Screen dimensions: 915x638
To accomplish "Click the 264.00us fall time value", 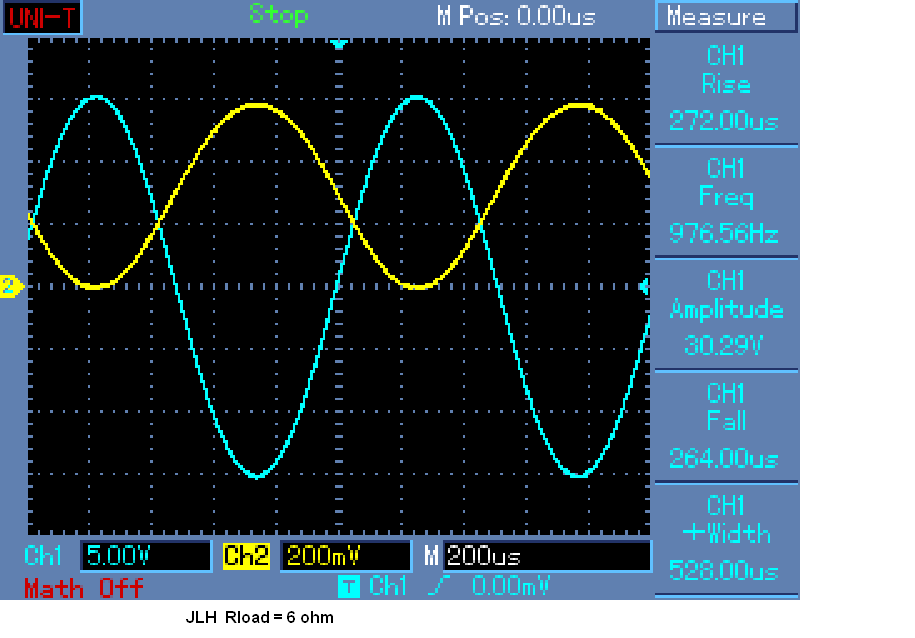I will 724,458.
